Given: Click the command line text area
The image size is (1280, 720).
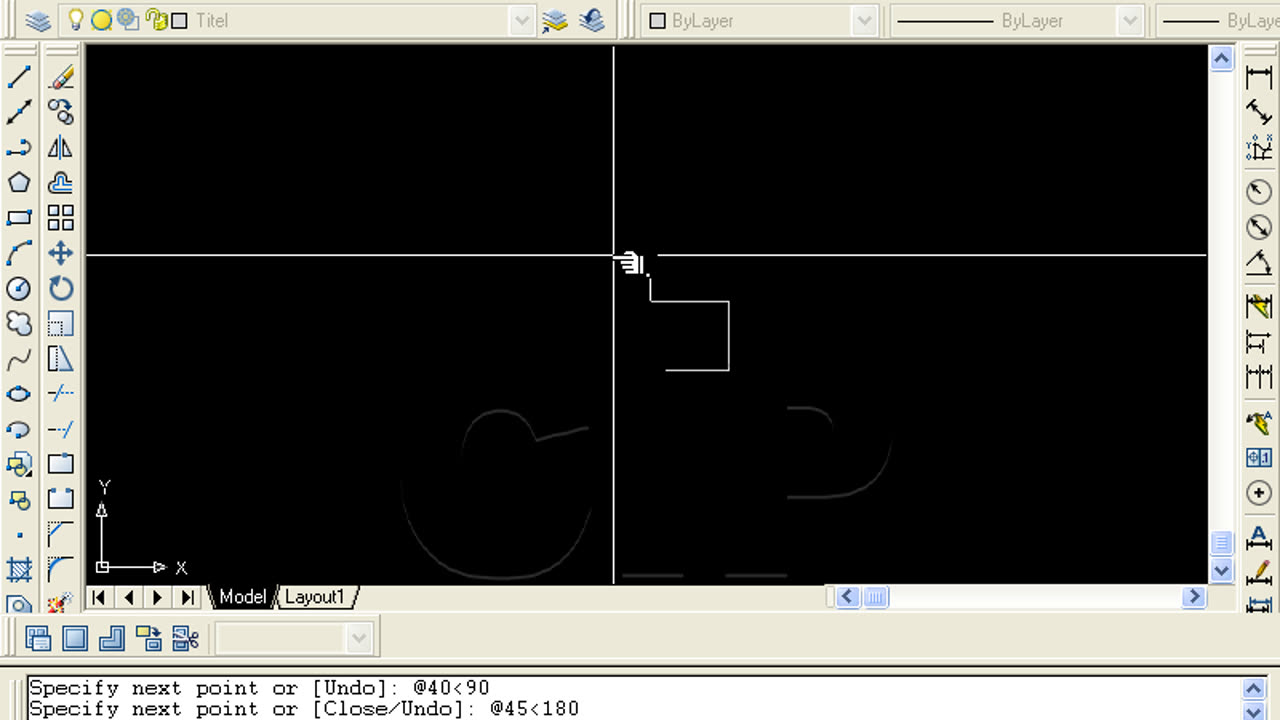Looking at the screenshot, I should pyautogui.click(x=632, y=698).
